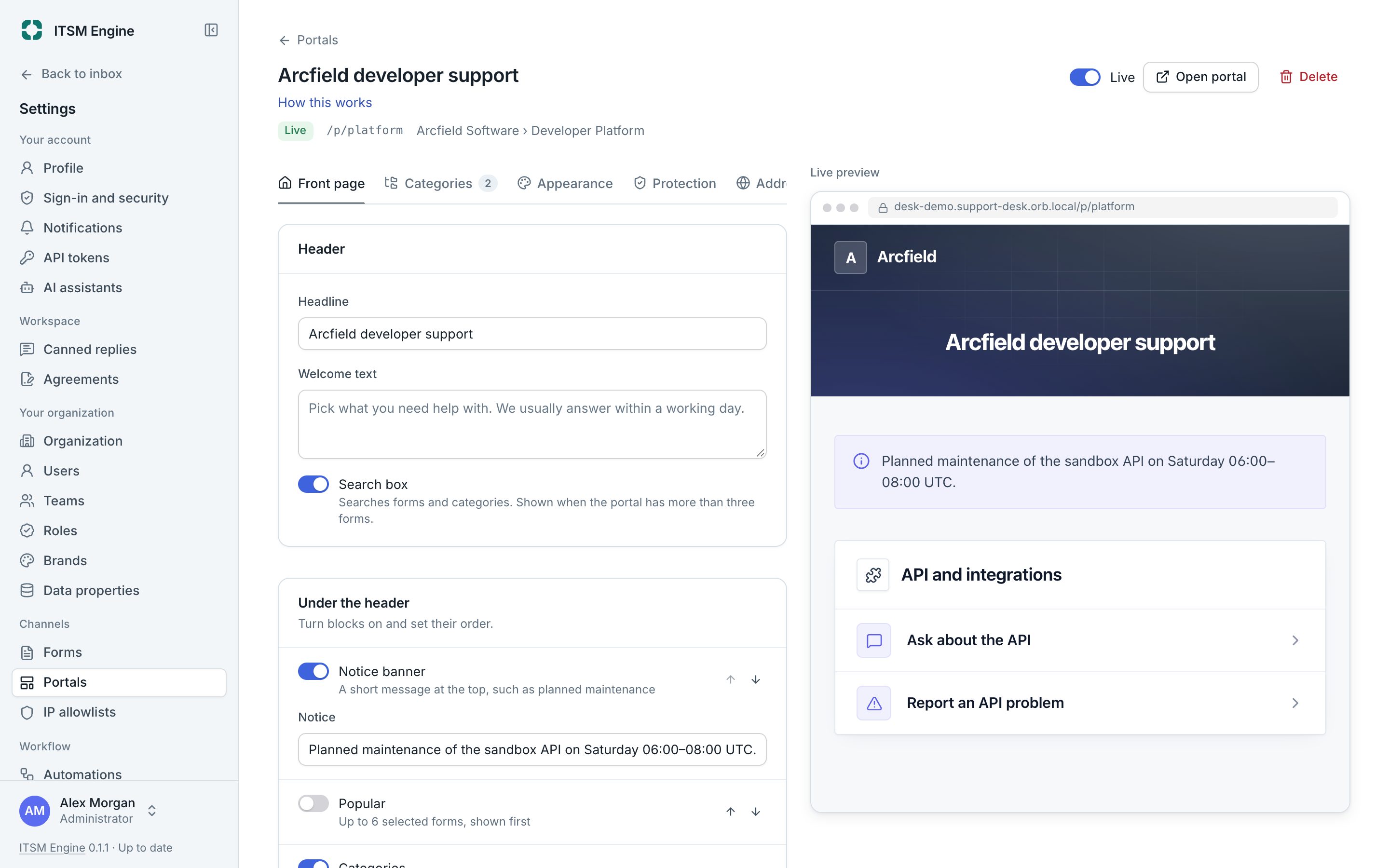Collapse the sidebar with the panel icon
The height and width of the screenshot is (868, 1389).
point(211,30)
